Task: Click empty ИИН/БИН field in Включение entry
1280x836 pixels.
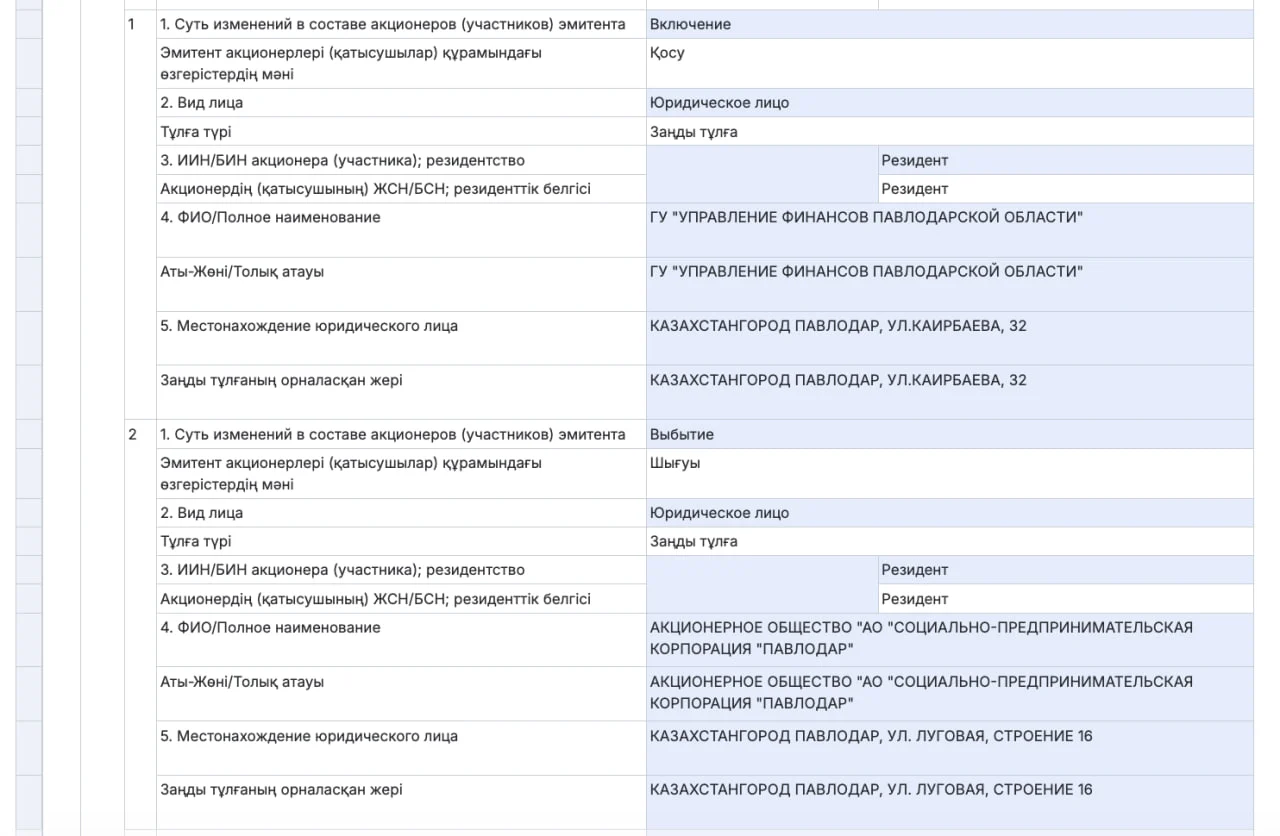Action: tap(761, 174)
